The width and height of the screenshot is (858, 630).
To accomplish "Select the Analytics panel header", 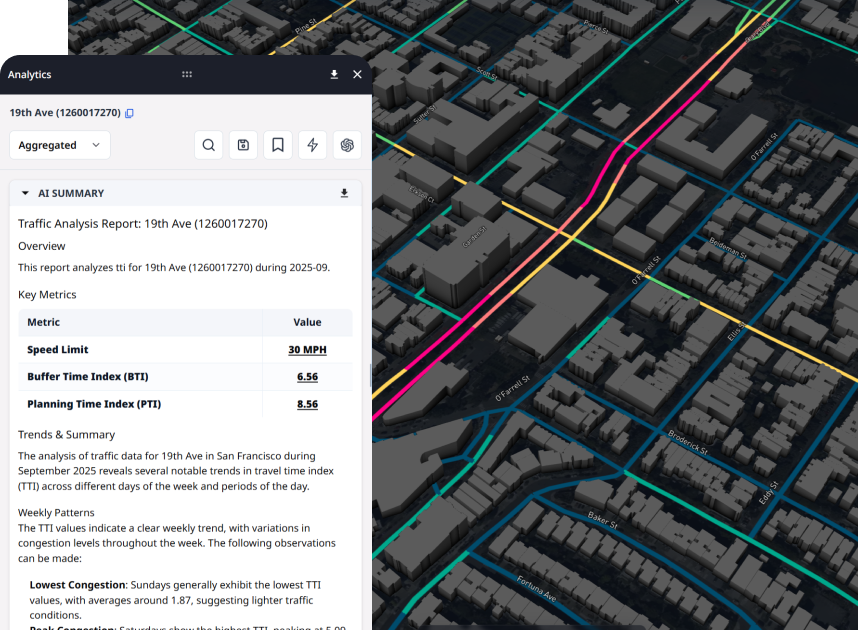I will pyautogui.click(x=29, y=74).
